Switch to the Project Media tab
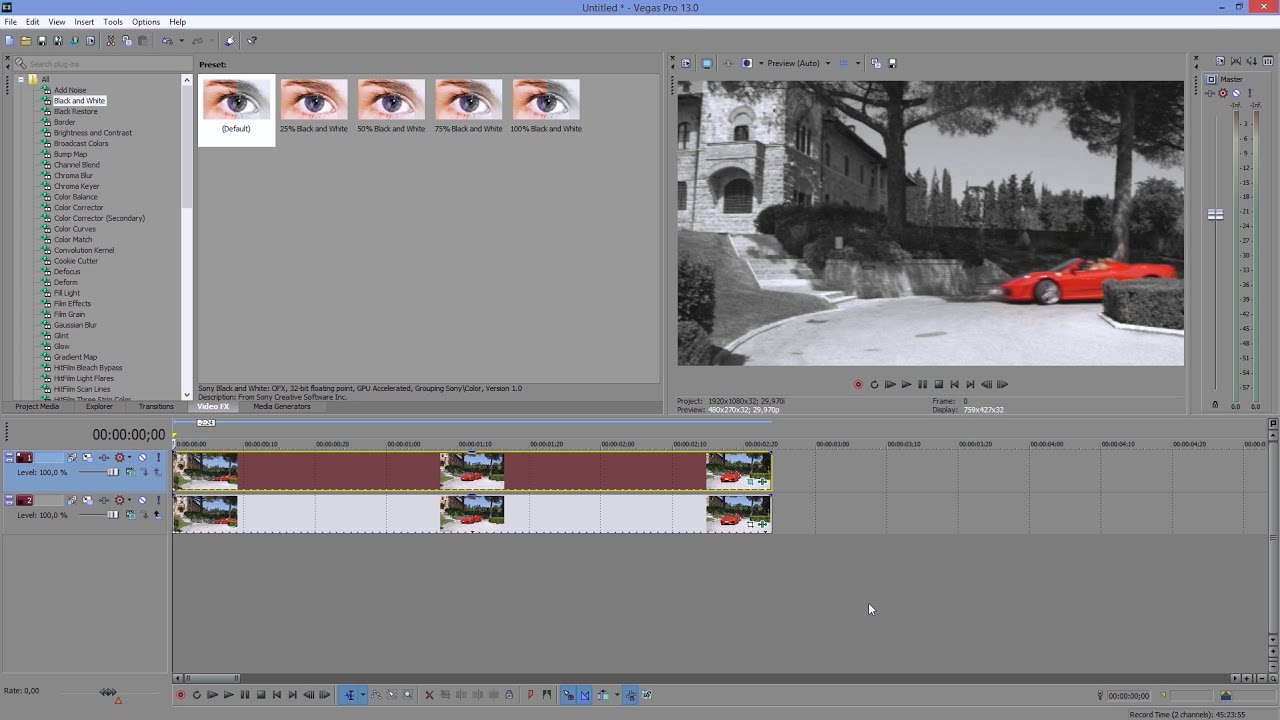The width and height of the screenshot is (1280, 720). pos(37,407)
